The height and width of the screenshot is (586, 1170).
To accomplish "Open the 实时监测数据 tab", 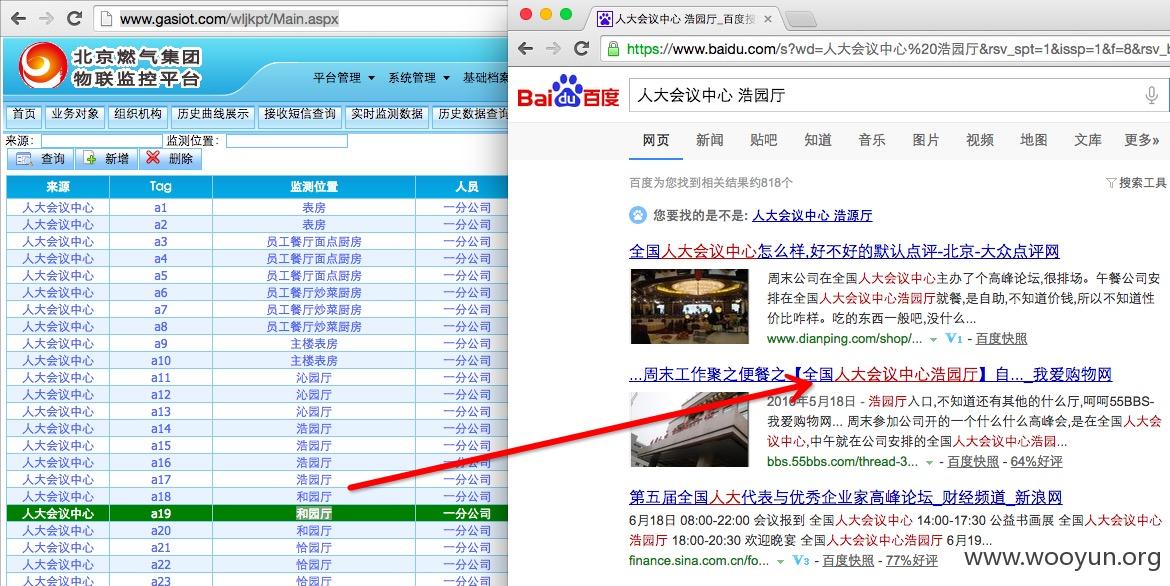I will [387, 115].
